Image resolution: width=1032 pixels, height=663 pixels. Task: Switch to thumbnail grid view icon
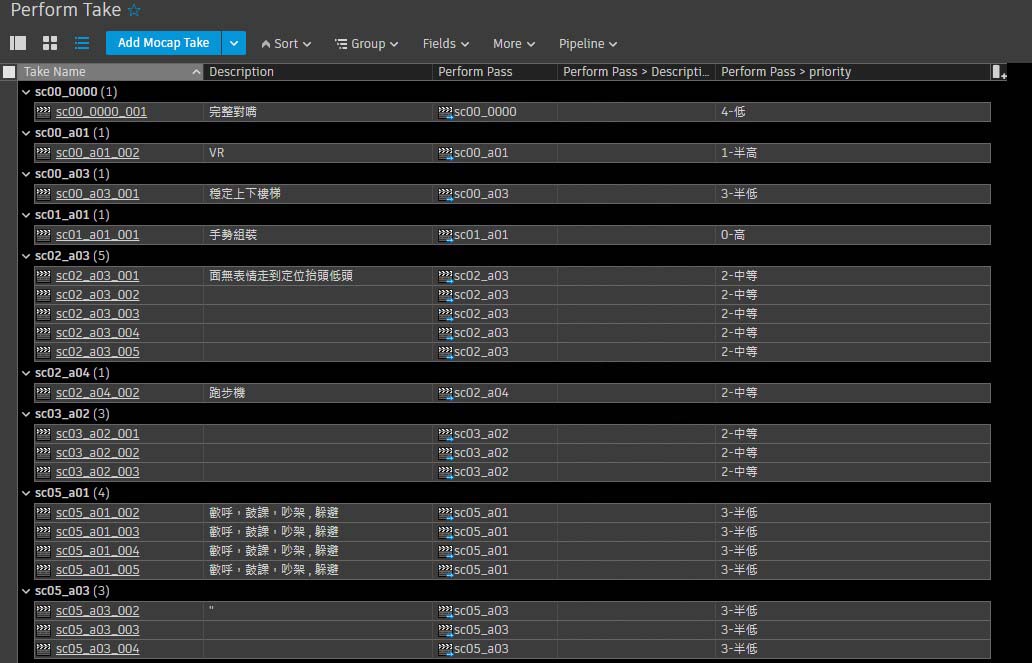tap(50, 43)
